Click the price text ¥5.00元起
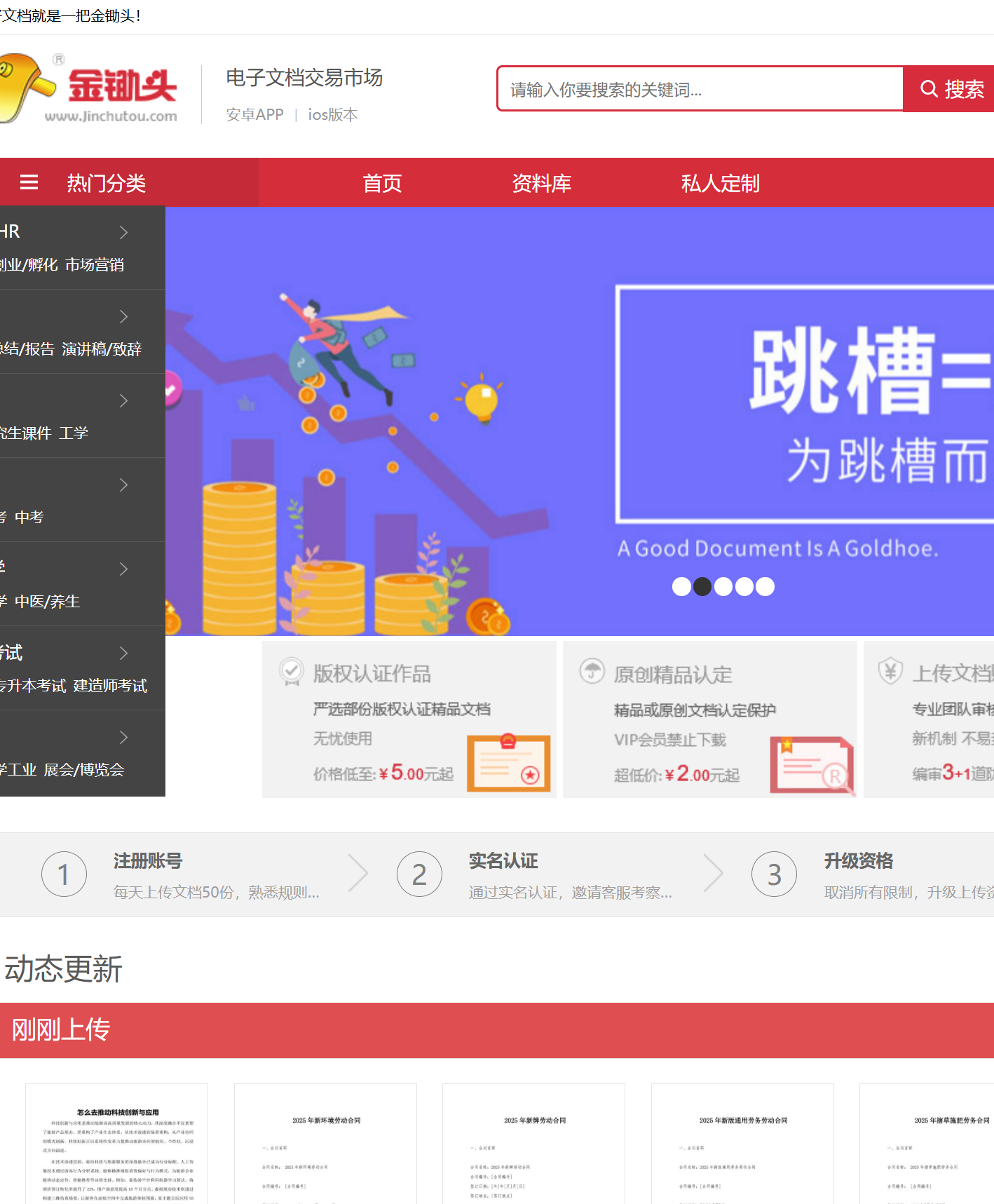The width and height of the screenshot is (994, 1204). click(416, 773)
